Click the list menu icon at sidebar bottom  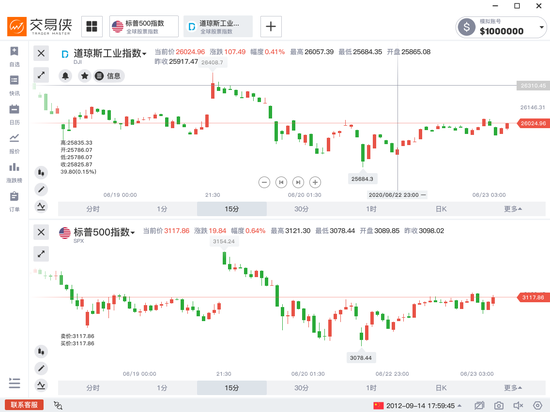point(14,383)
